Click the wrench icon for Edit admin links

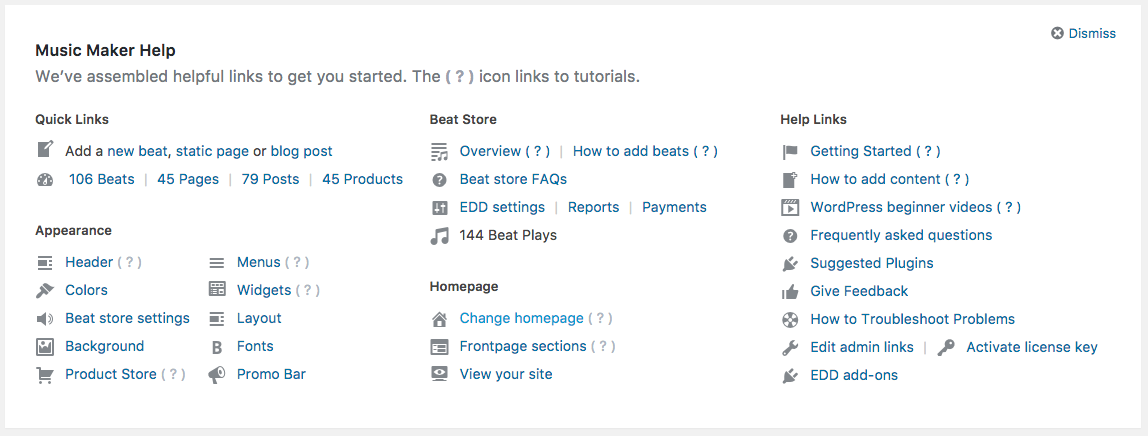pos(790,348)
